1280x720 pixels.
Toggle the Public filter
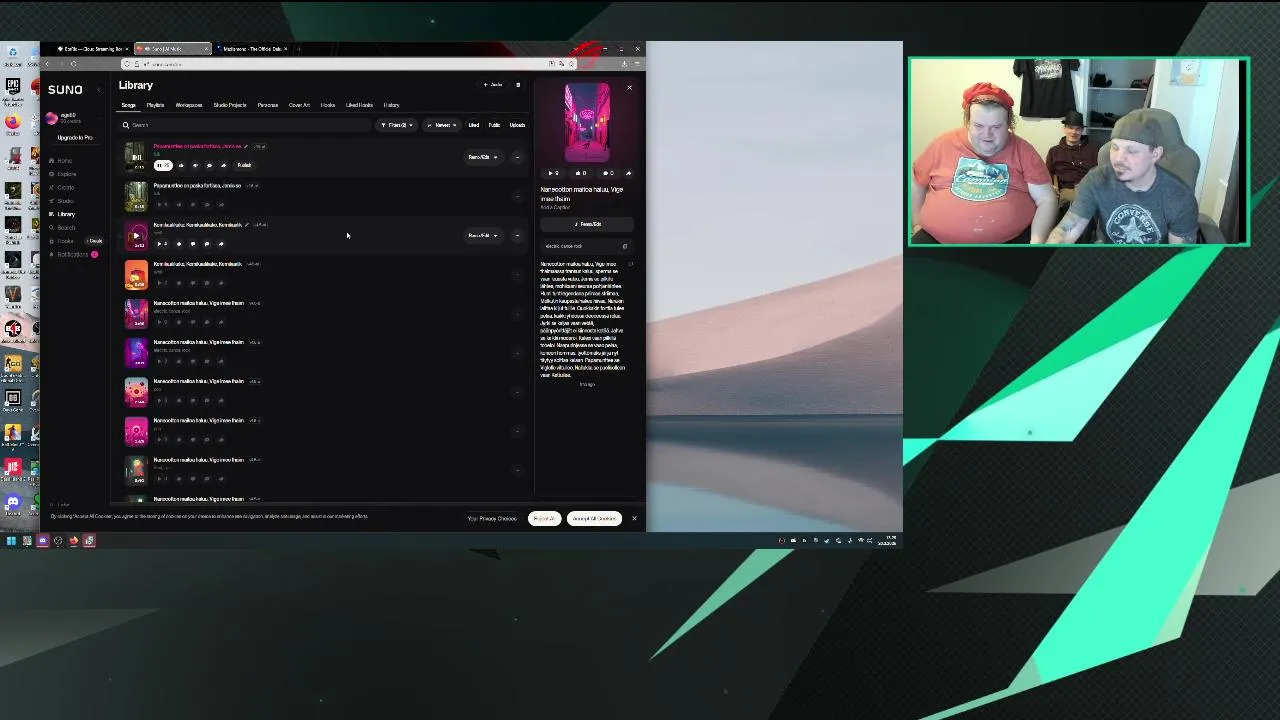click(494, 125)
